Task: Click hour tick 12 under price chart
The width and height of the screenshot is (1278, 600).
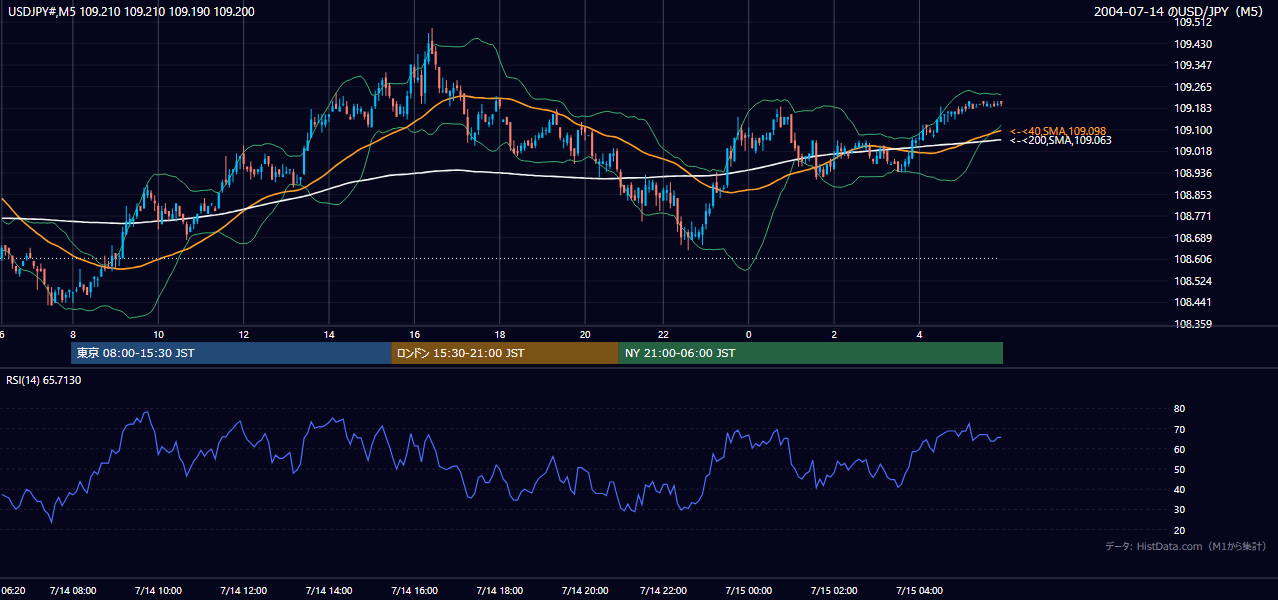Action: pos(243,334)
